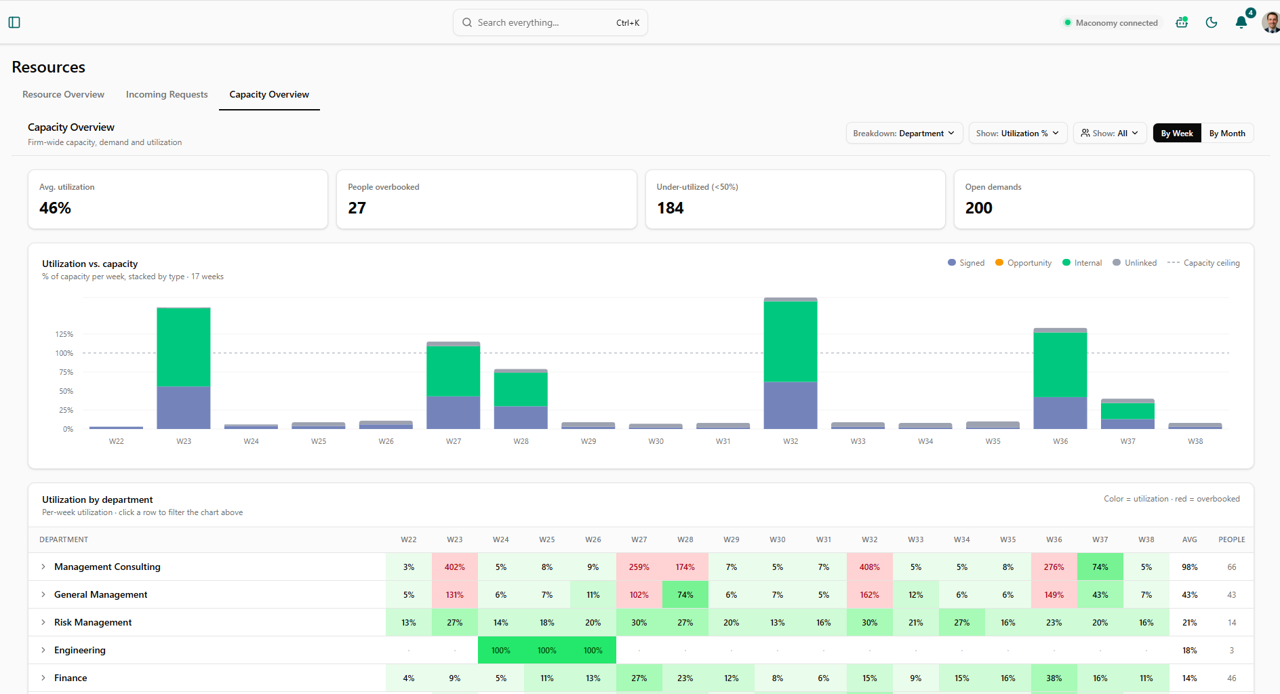Viewport: 1280px width, 694px height.
Task: Switch to the Resource Overview tab
Action: click(x=63, y=95)
